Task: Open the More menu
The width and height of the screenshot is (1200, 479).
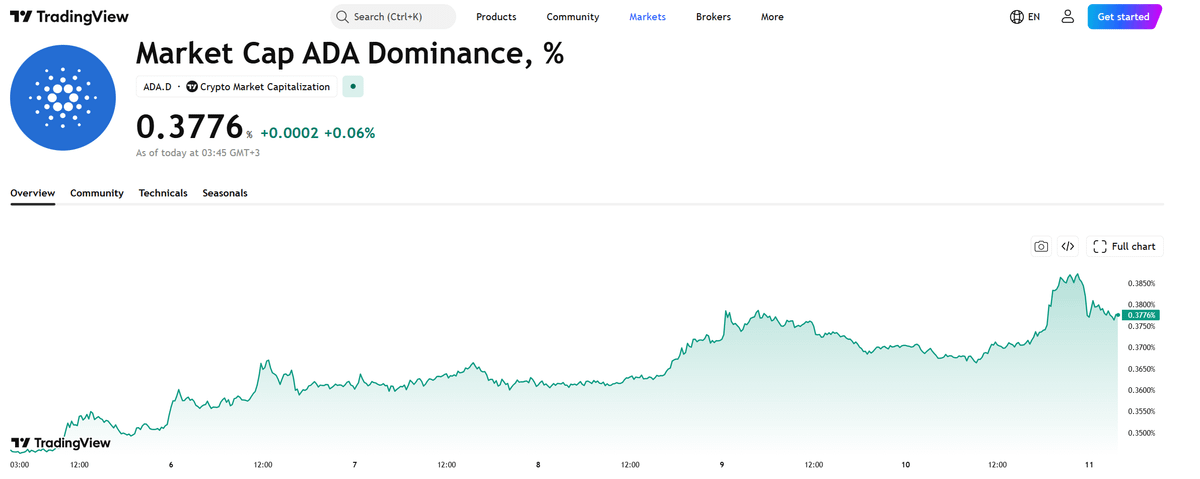Action: click(x=772, y=17)
